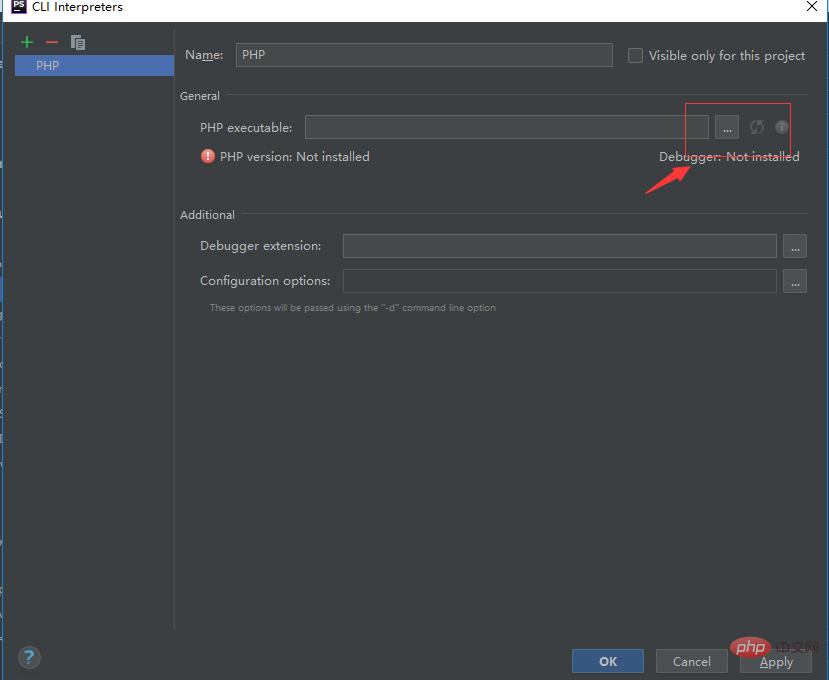829x680 pixels.
Task: Duplicate the PHP interpreter entry
Action: click(77, 42)
